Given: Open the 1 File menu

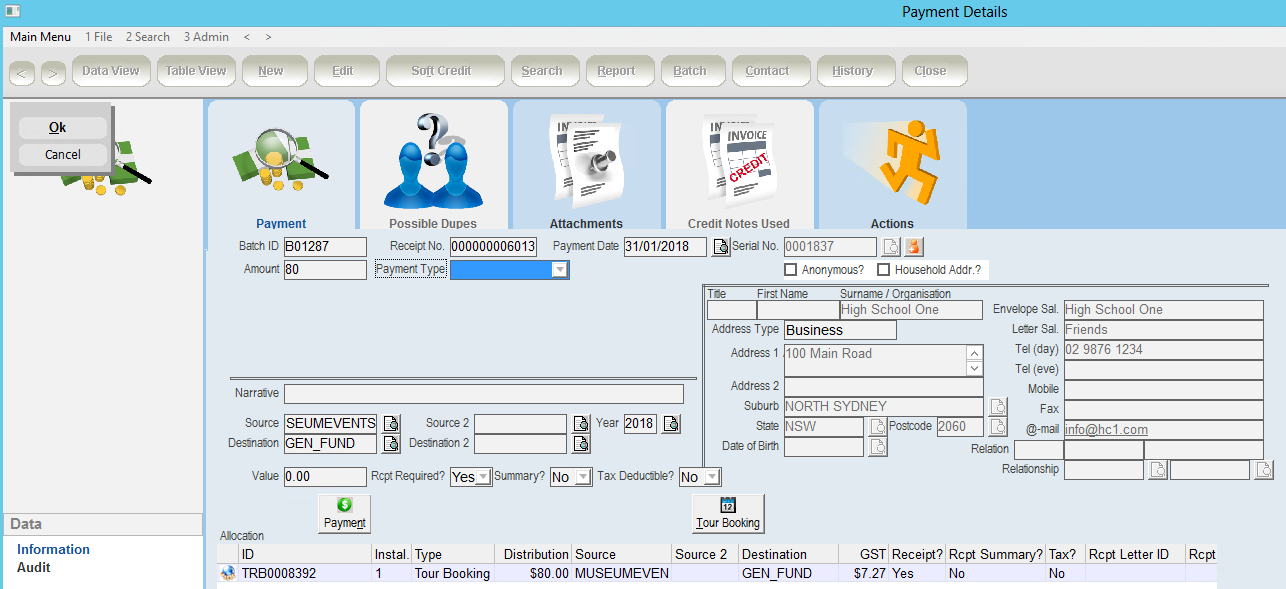Looking at the screenshot, I should pyautogui.click(x=99, y=37).
